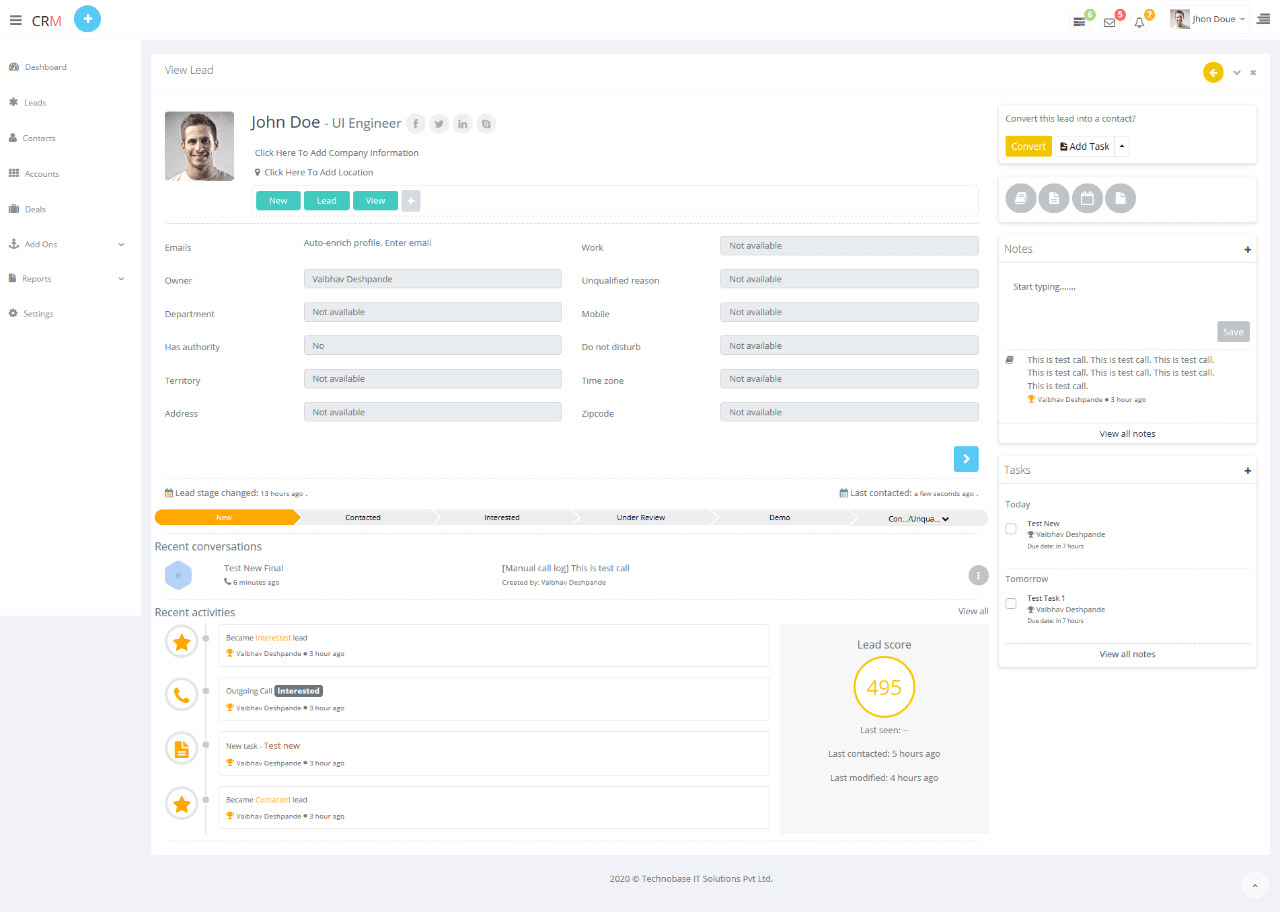
Task: Click the Owner field Vaibhav Deshpande
Action: pyautogui.click(x=432, y=279)
